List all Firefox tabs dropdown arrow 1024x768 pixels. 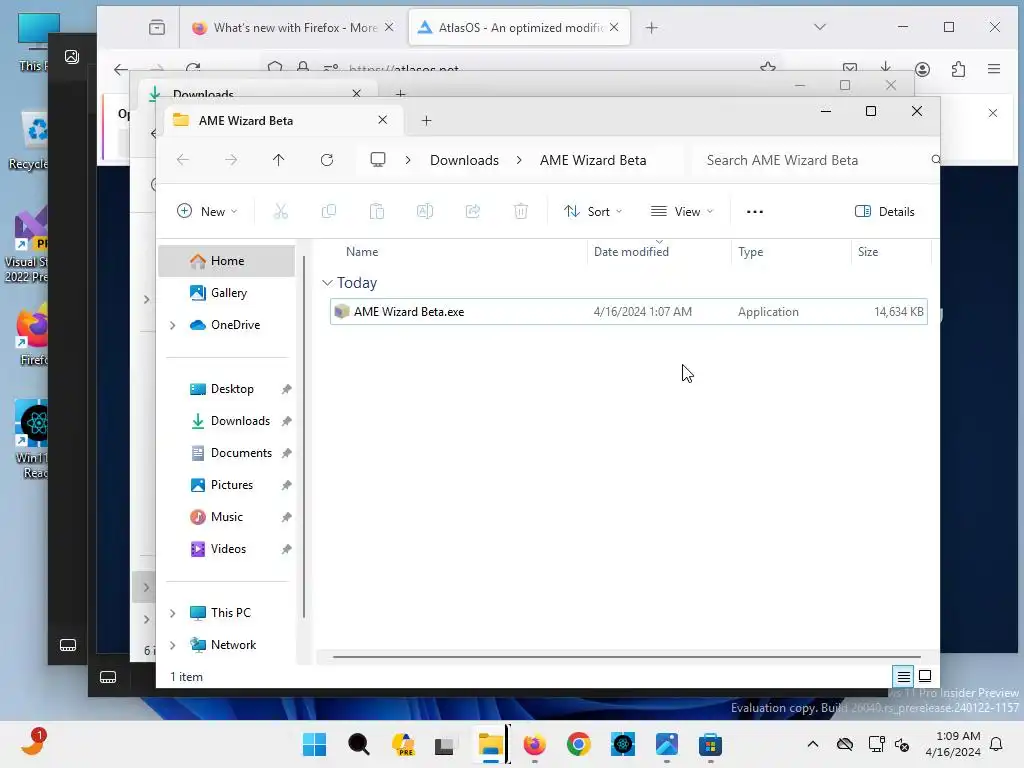coord(820,27)
